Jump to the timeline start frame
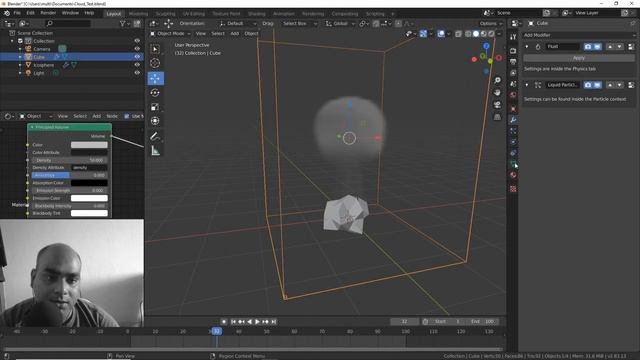640x360 pixels. click(233, 322)
